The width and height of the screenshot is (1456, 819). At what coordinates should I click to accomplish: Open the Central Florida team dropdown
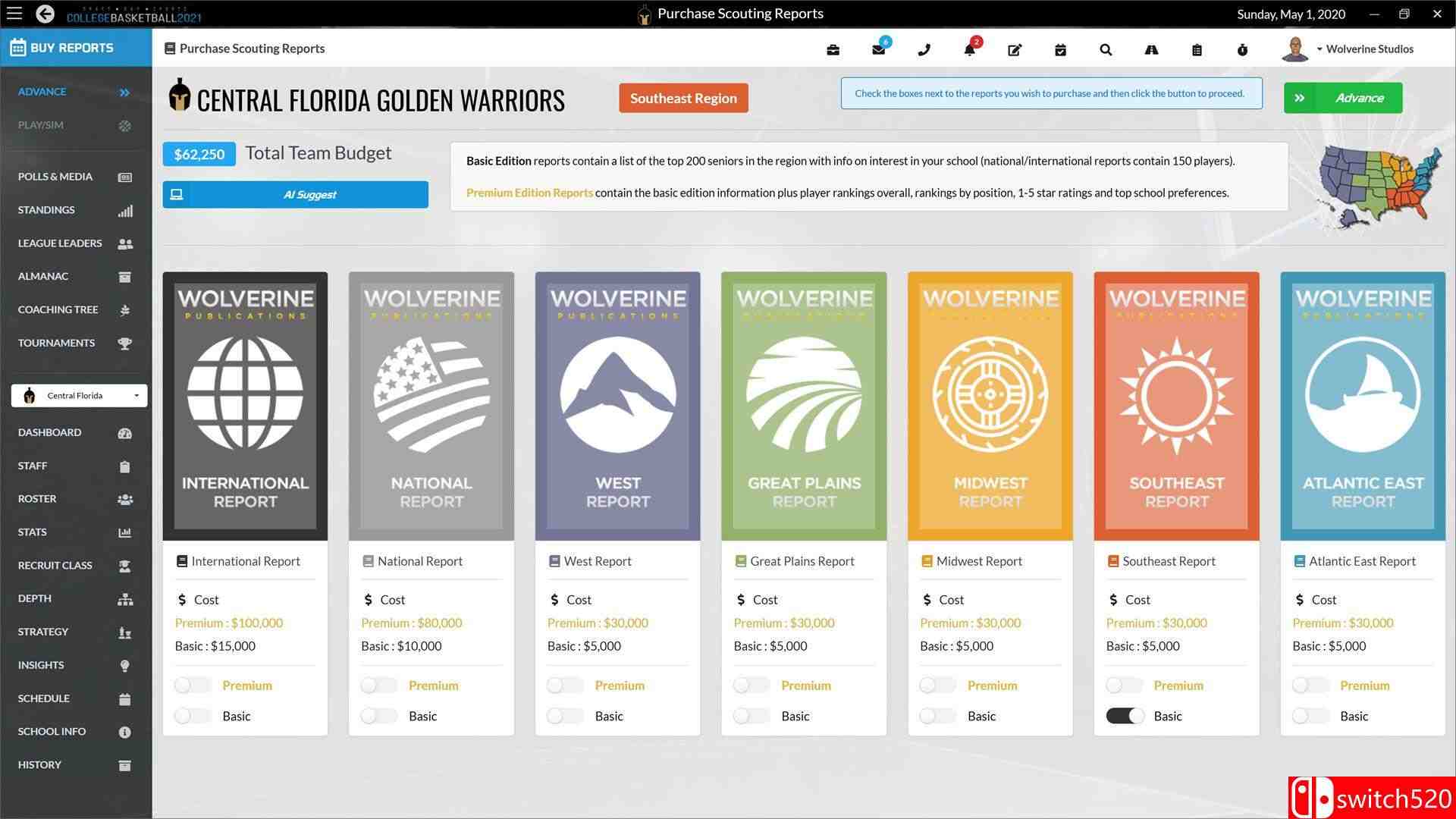click(x=79, y=395)
